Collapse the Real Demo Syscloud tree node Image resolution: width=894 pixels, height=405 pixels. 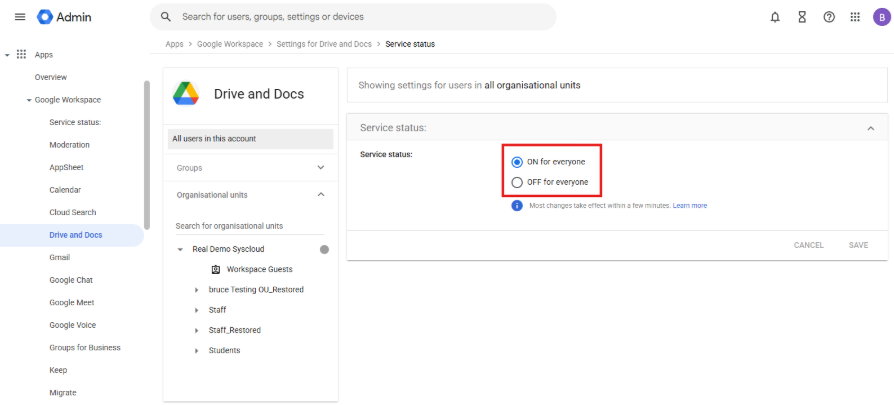(180, 250)
